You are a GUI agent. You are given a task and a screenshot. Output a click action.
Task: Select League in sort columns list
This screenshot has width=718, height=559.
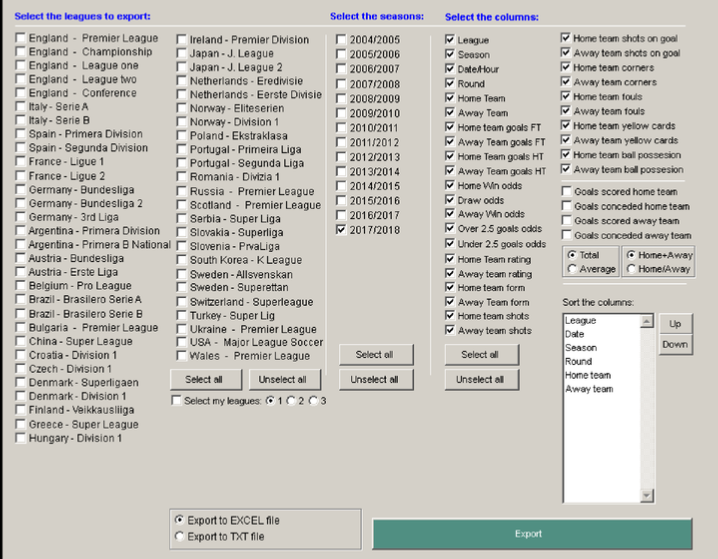[x=581, y=320]
